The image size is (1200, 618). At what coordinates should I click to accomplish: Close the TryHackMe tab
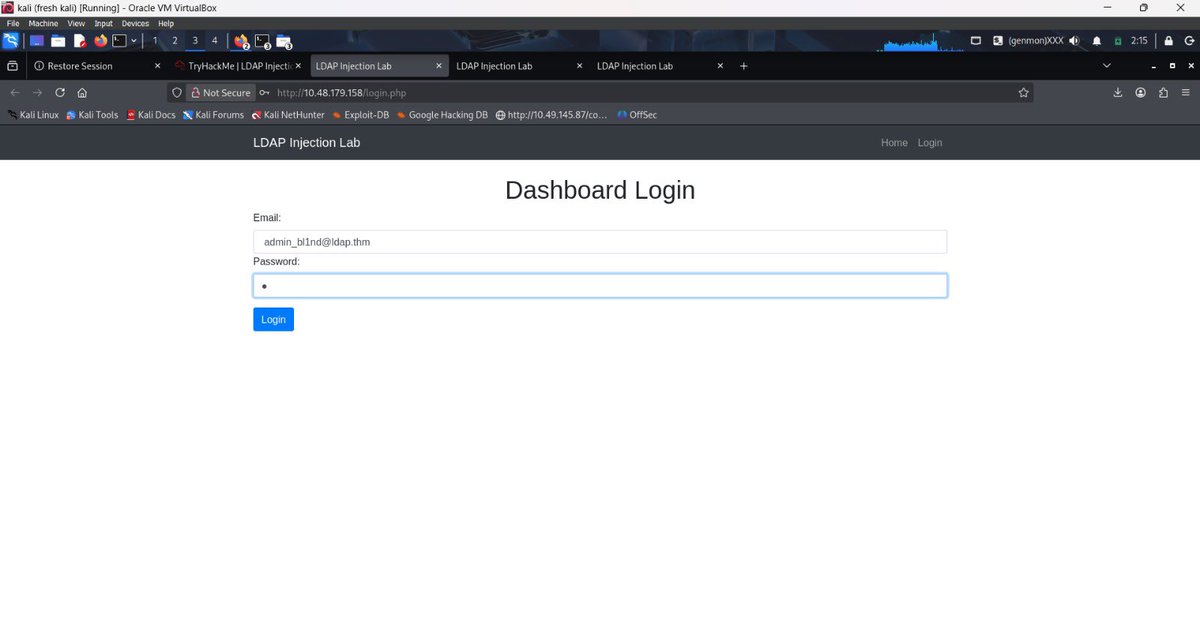[298, 66]
